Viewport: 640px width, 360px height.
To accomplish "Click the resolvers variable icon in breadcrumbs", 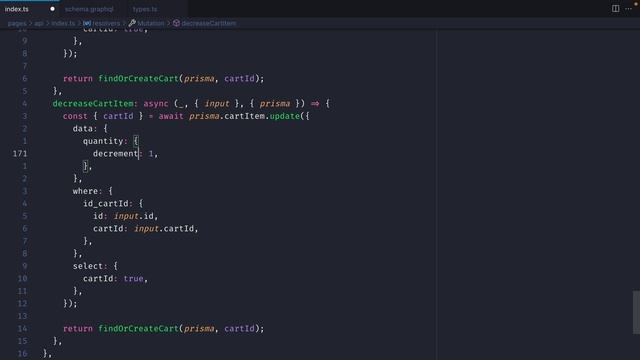I will coord(87,23).
